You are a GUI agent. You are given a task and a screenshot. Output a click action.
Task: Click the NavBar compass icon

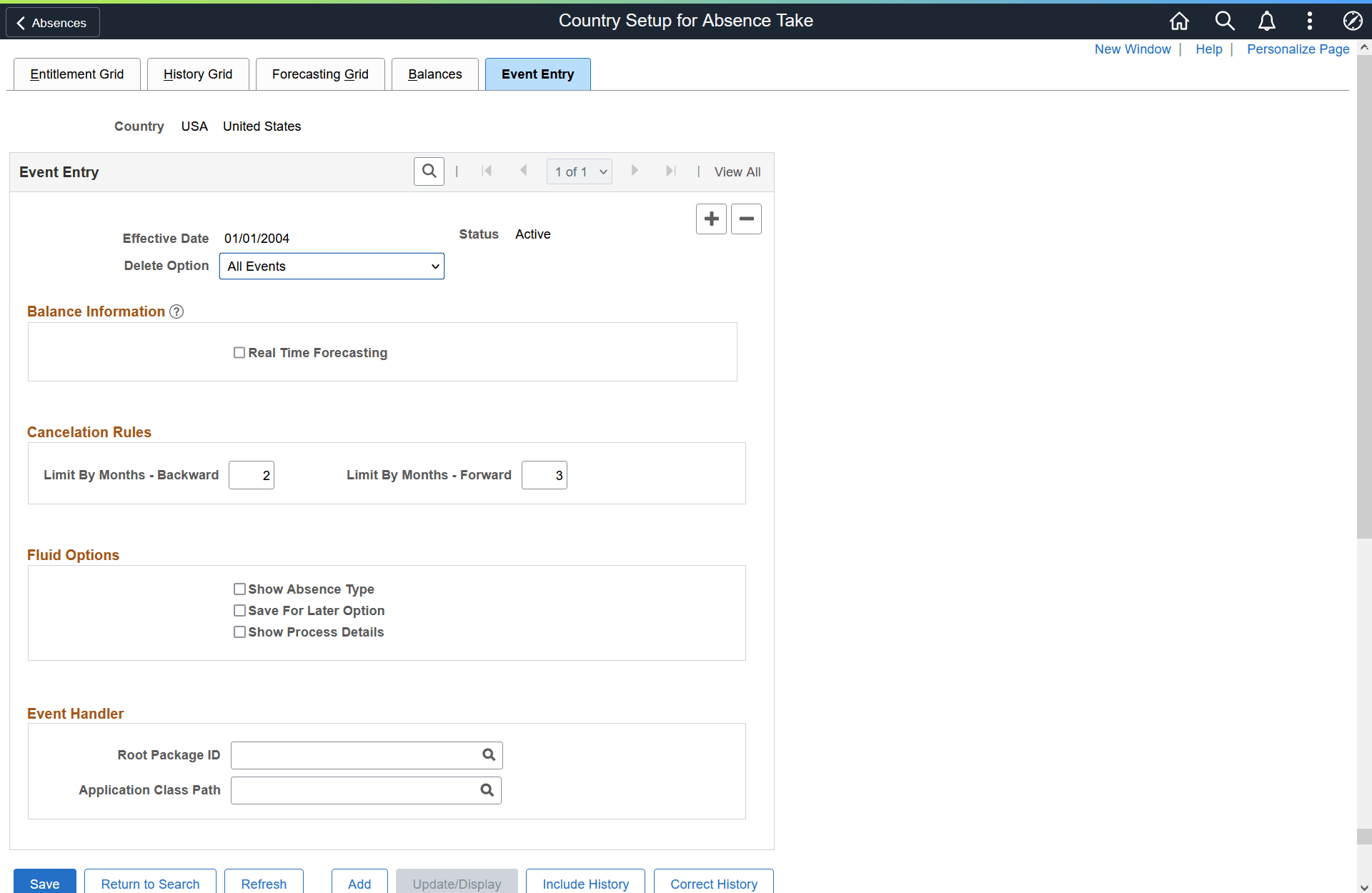[x=1352, y=21]
